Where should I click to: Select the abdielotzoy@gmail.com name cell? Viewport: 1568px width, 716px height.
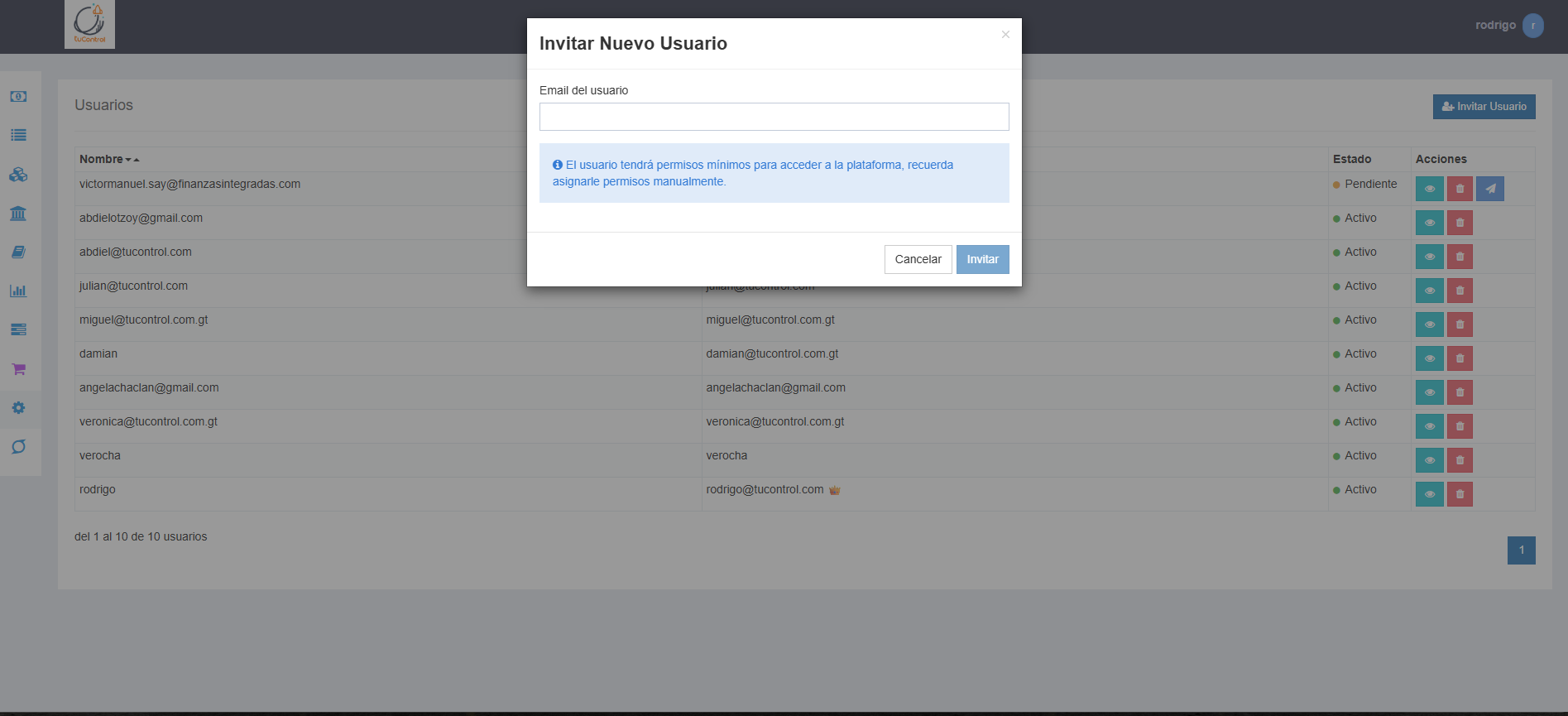tap(141, 218)
